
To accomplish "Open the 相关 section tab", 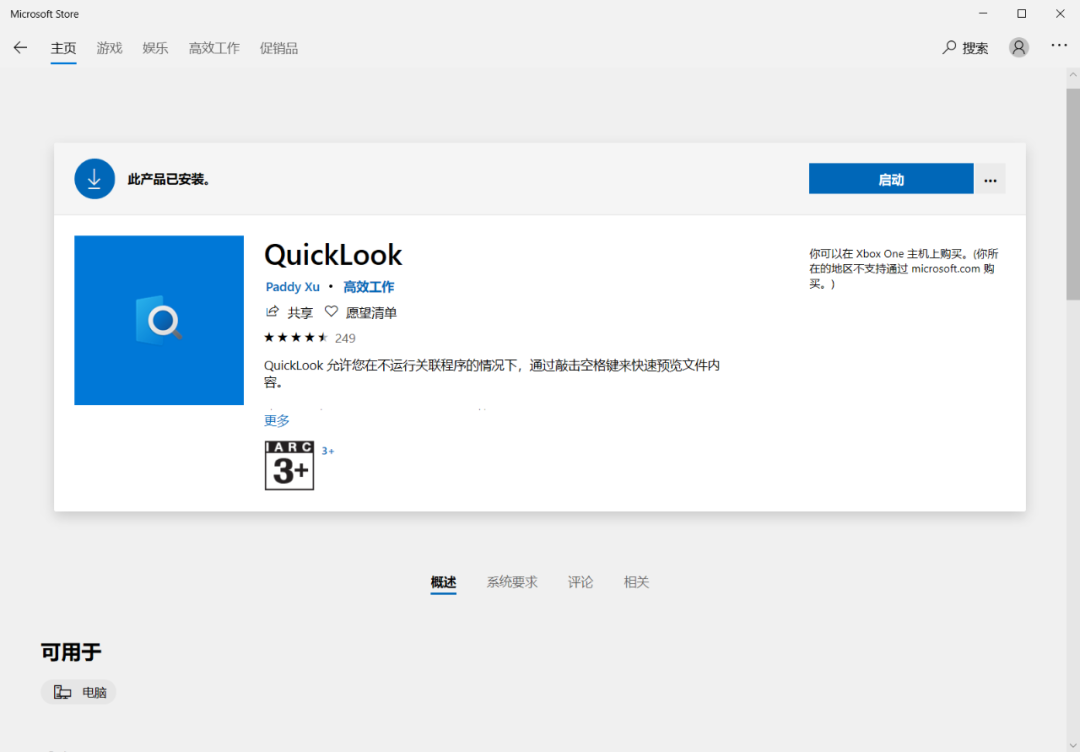I will 636,583.
